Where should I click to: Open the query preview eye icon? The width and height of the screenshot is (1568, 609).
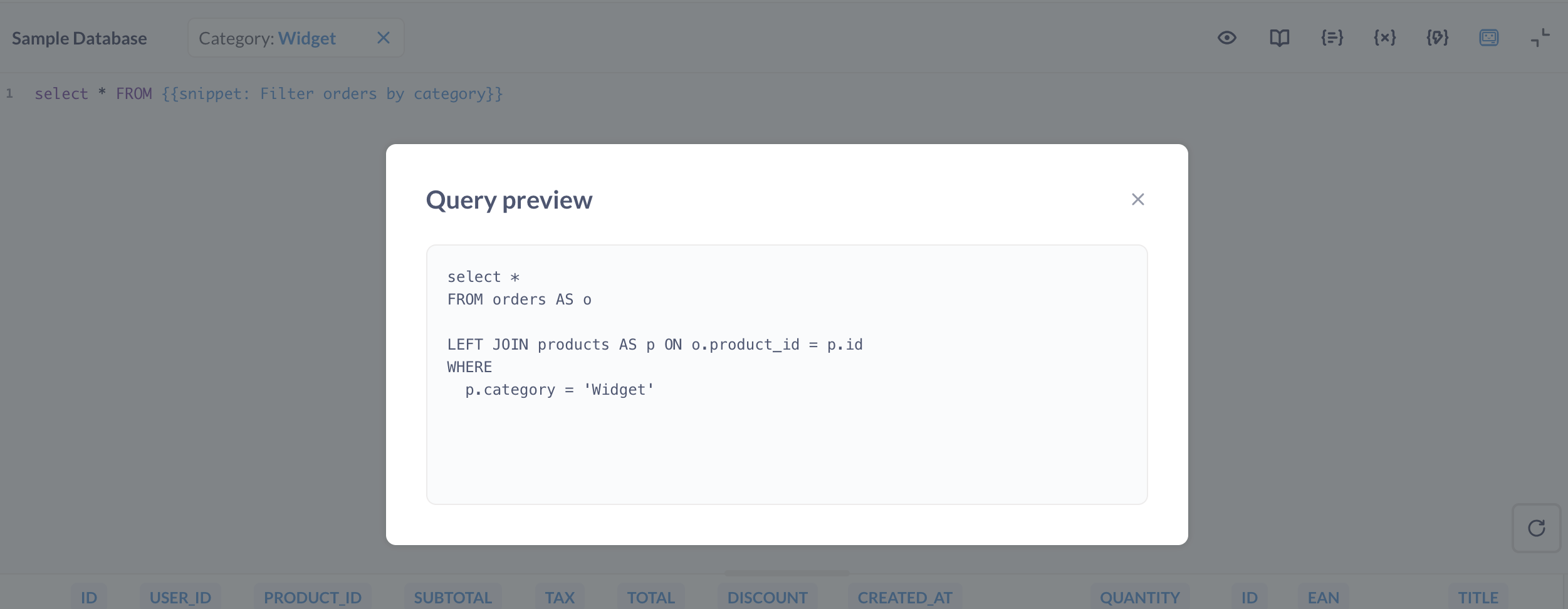(x=1226, y=38)
